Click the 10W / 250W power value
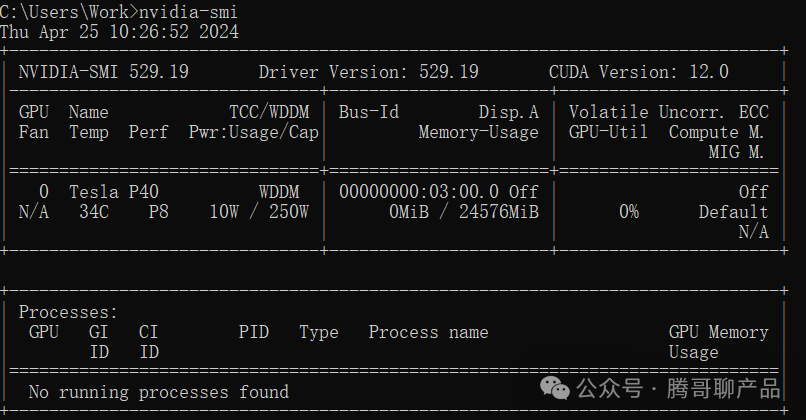 click(259, 212)
